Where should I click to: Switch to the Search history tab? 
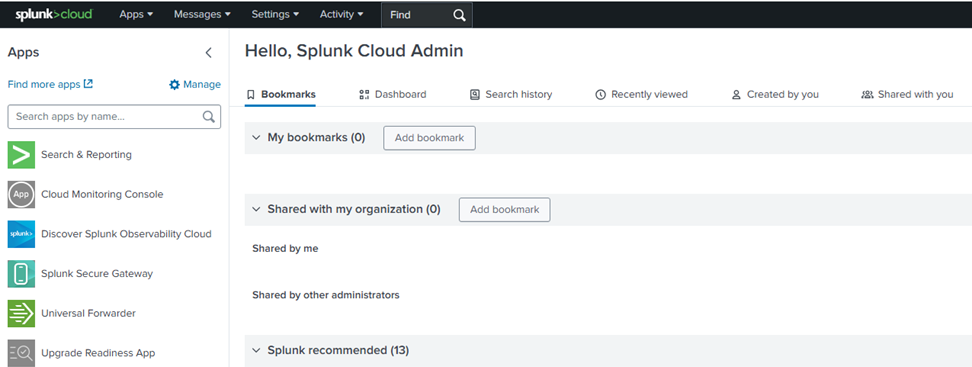[x=511, y=94]
